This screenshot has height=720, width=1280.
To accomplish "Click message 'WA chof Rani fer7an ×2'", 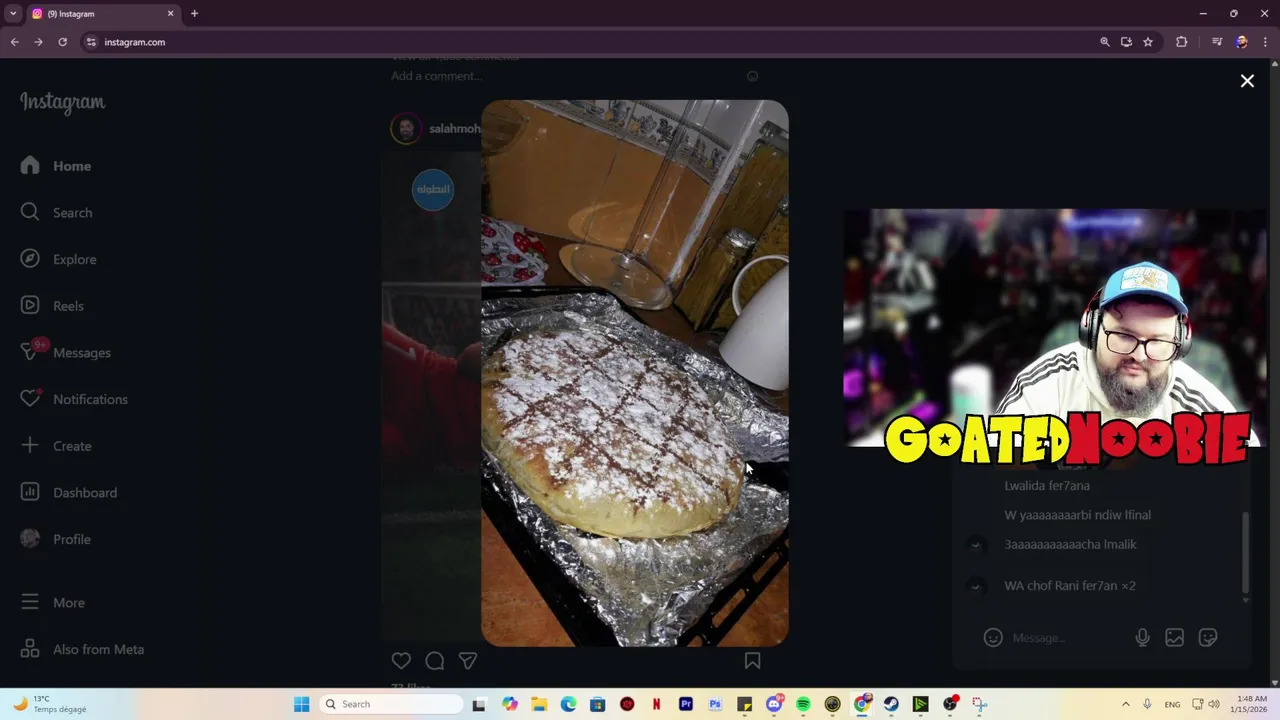I will tap(1069, 585).
